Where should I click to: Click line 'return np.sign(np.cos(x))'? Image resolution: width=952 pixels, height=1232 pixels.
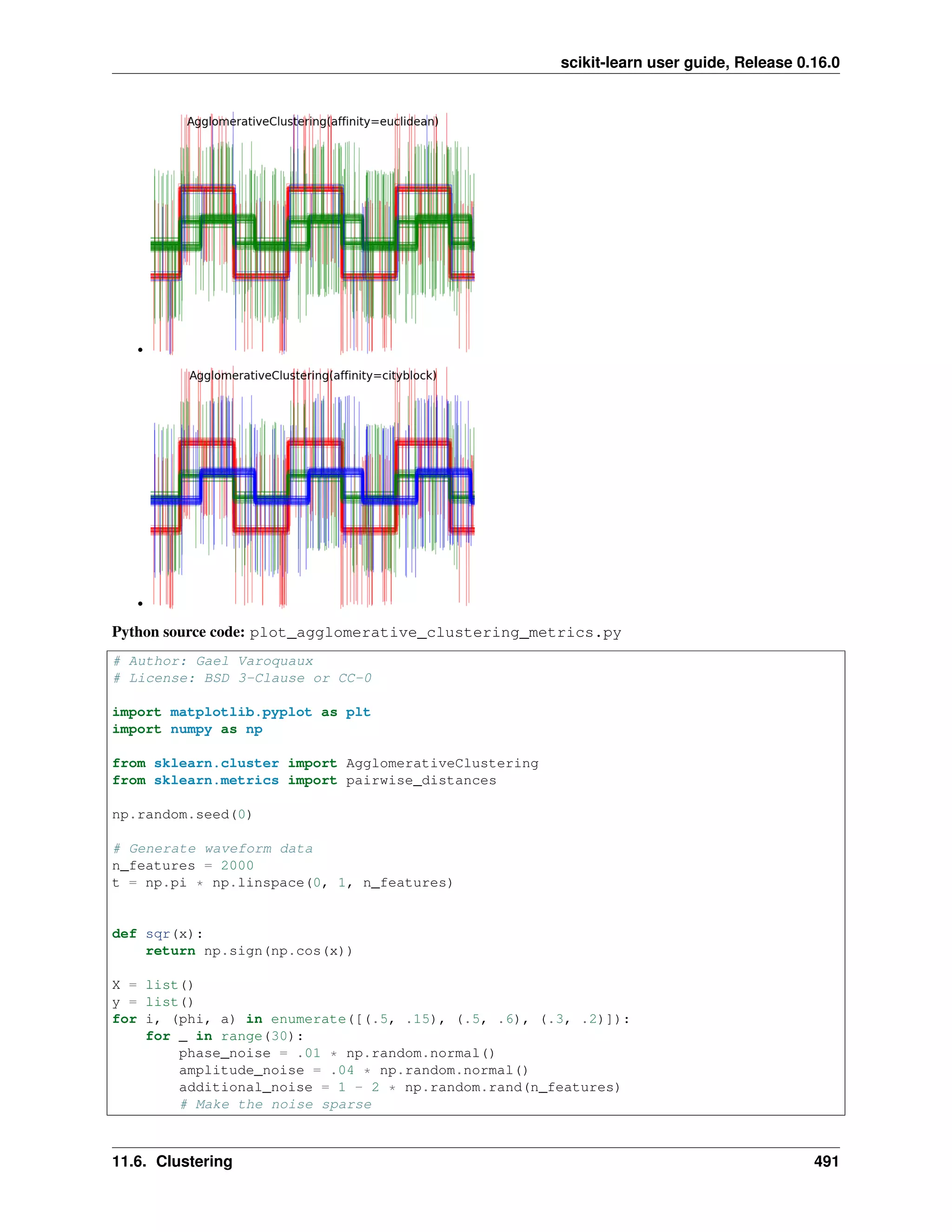pyautogui.click(x=249, y=951)
